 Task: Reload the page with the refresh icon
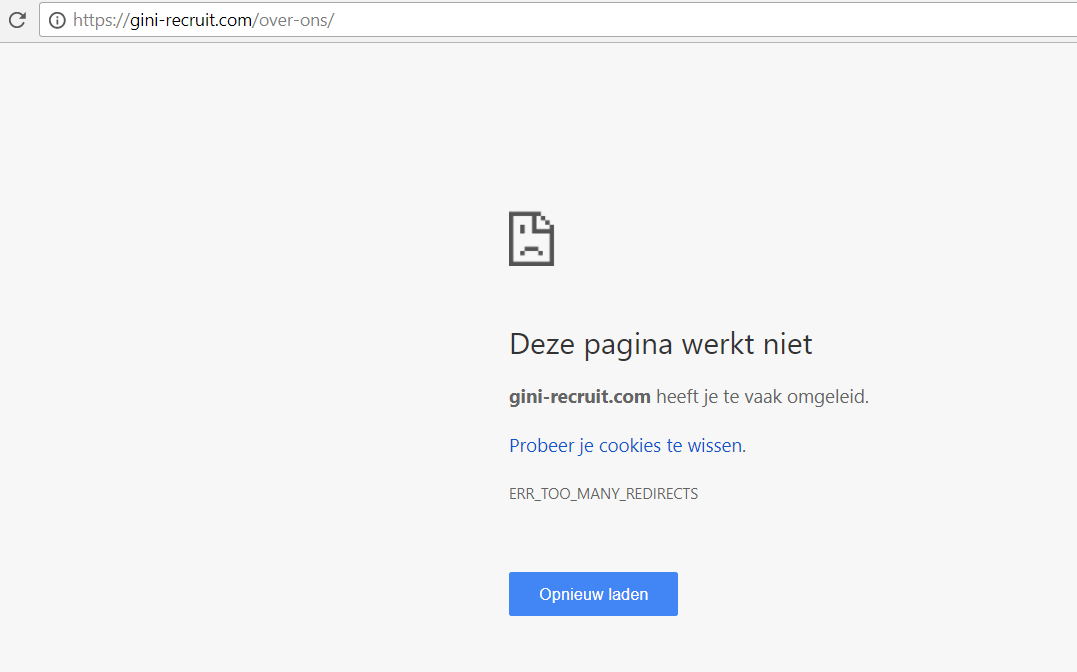point(17,20)
